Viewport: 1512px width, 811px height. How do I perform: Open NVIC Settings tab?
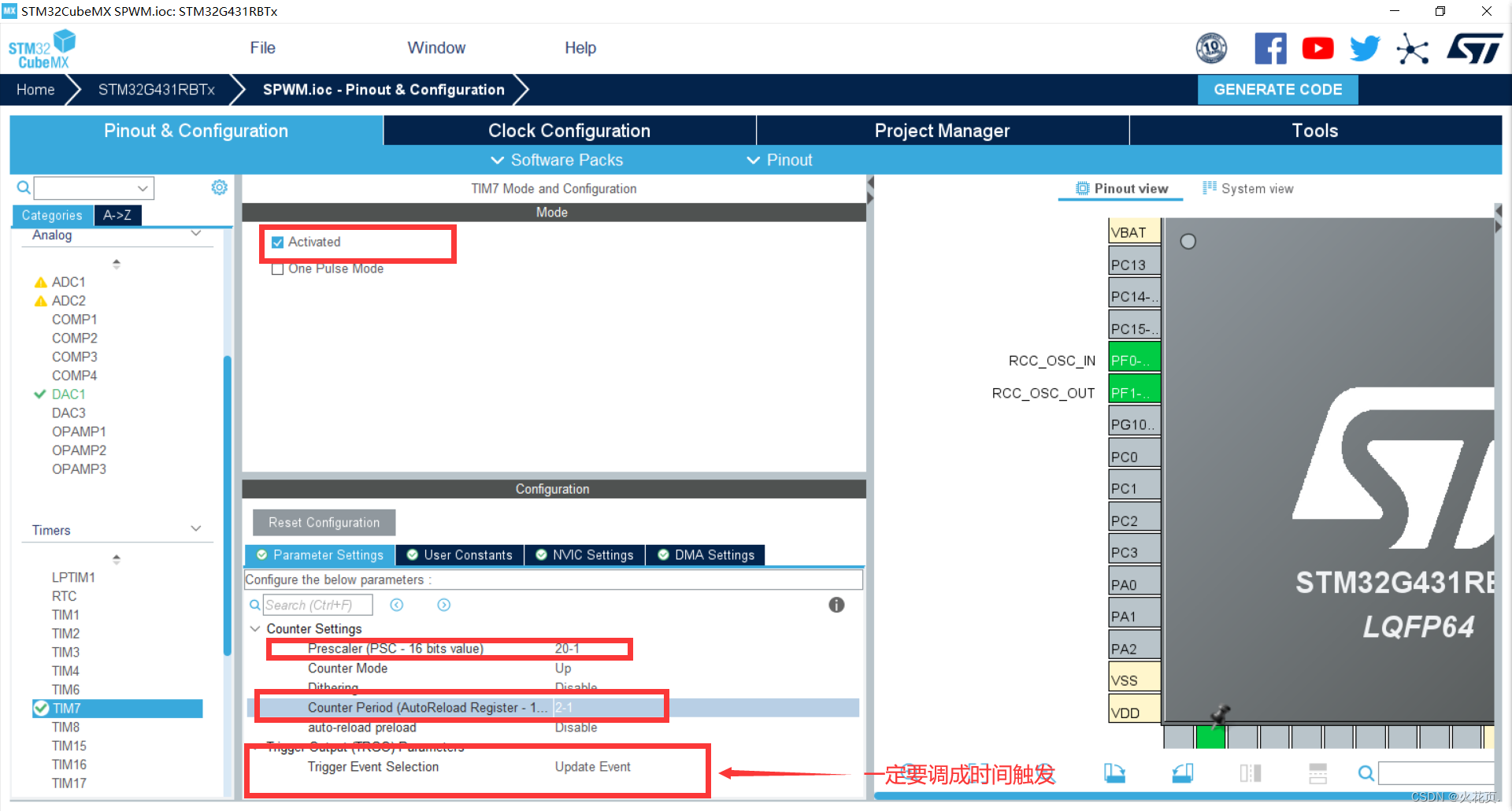click(x=584, y=555)
